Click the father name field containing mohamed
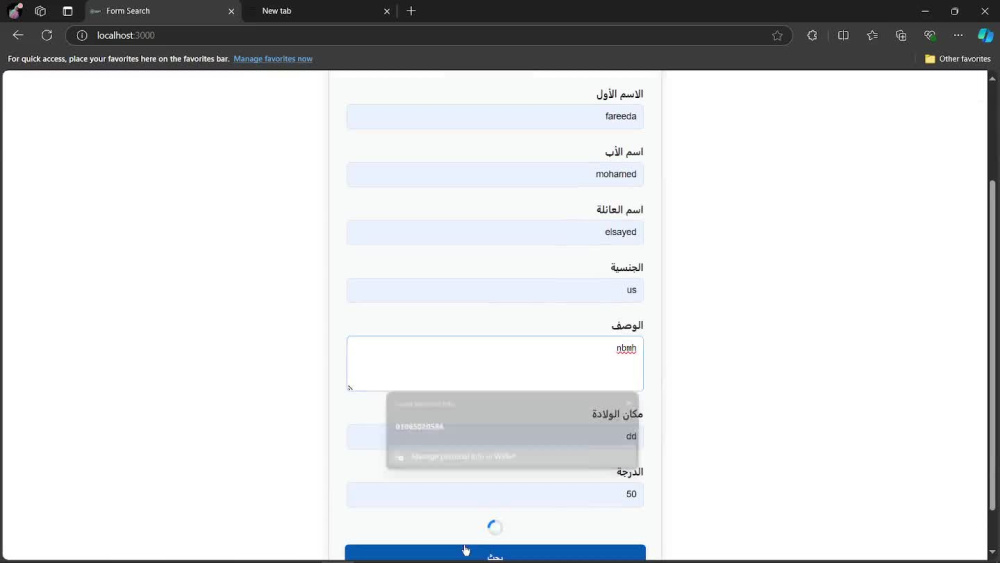The height and width of the screenshot is (563, 1000). pyautogui.click(x=495, y=174)
